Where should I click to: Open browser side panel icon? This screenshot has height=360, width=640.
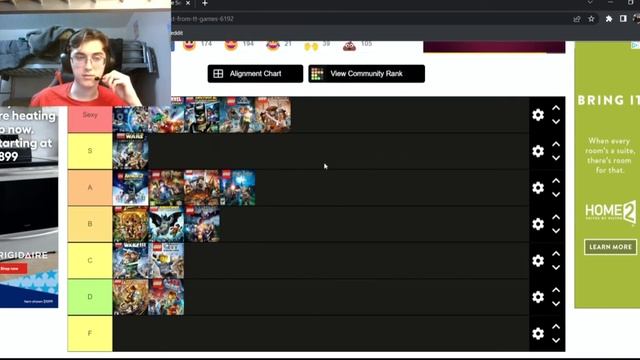pyautogui.click(x=623, y=19)
